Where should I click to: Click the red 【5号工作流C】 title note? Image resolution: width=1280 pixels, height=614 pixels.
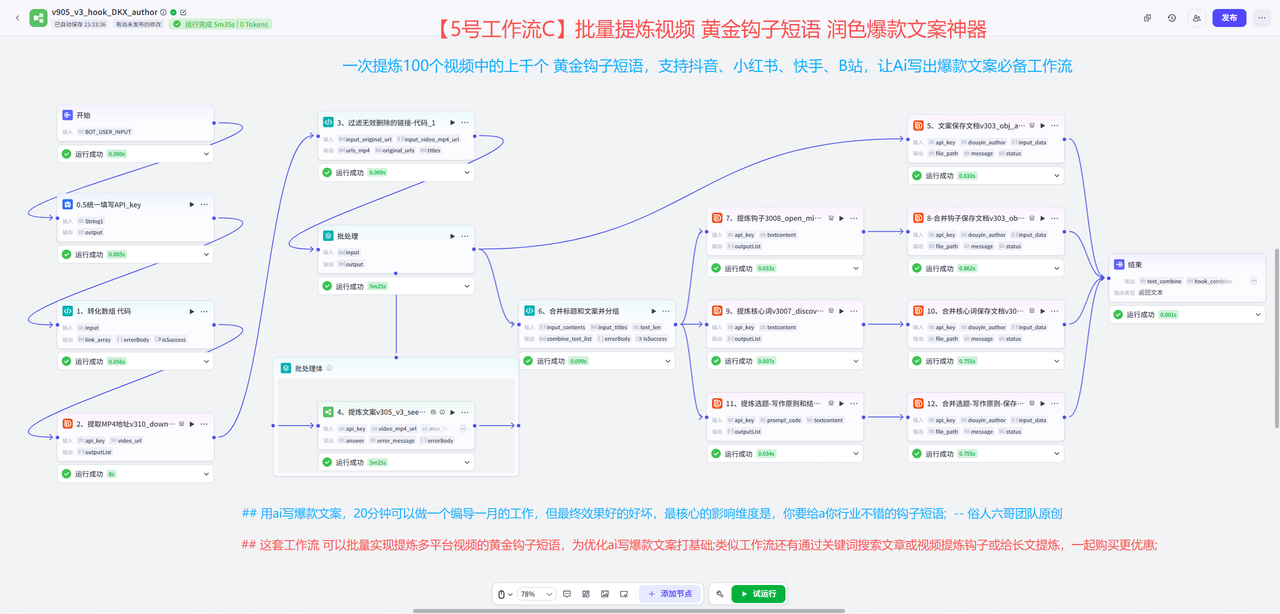click(x=711, y=29)
